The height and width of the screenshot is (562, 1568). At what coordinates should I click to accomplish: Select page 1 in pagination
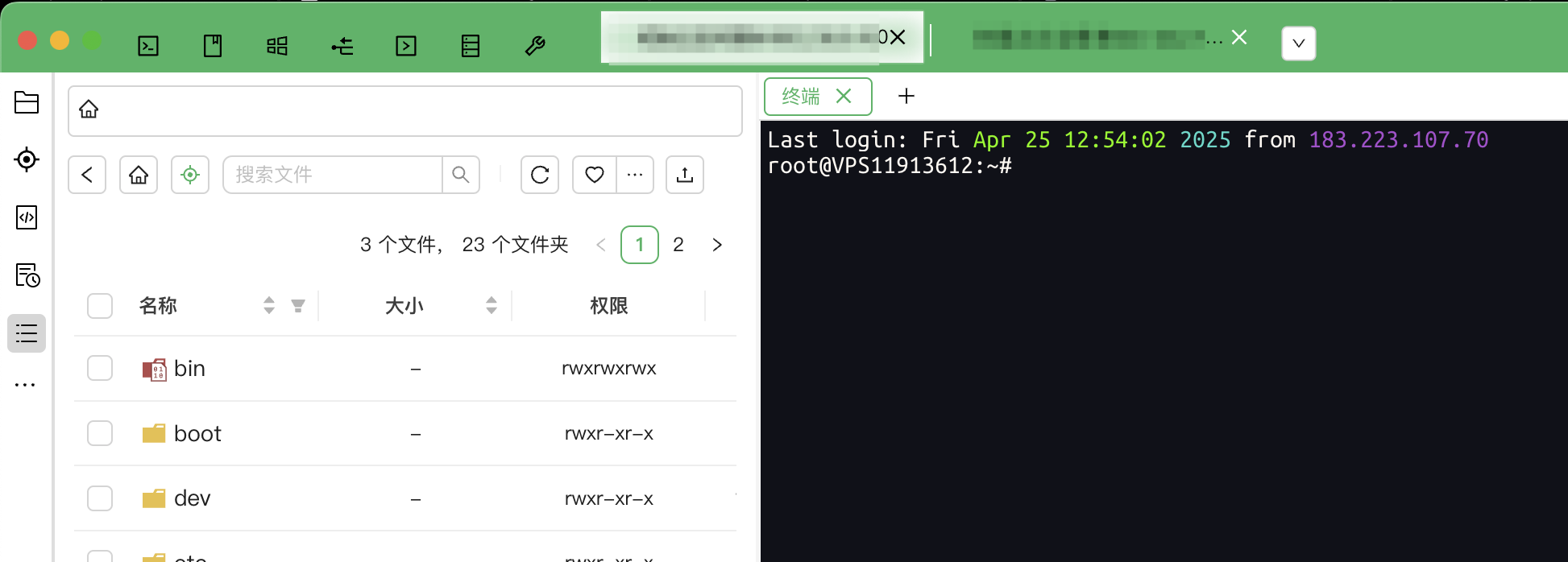[x=640, y=245]
